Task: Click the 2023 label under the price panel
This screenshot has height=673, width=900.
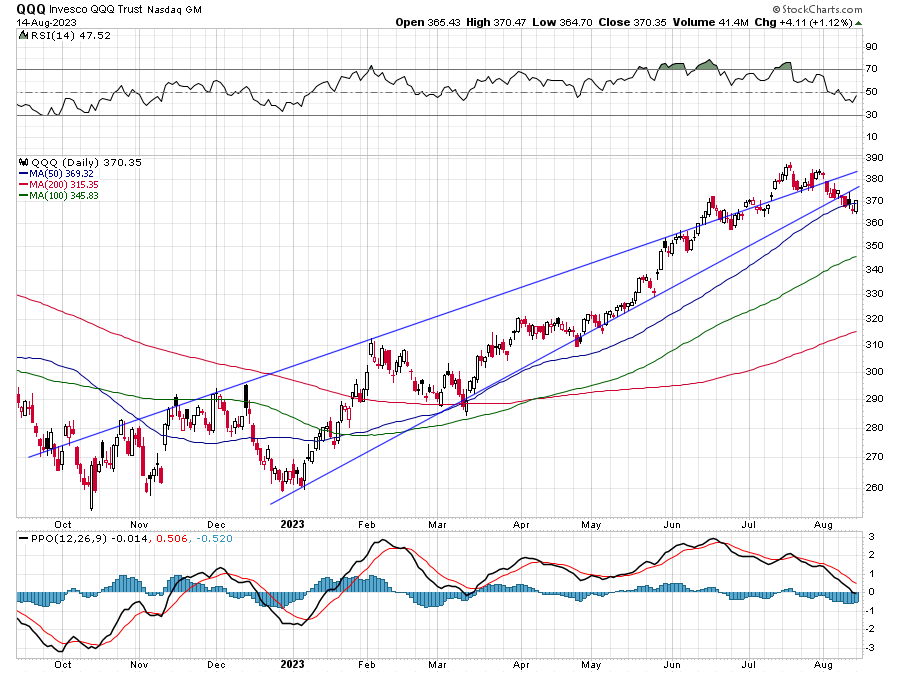Action: tap(292, 524)
